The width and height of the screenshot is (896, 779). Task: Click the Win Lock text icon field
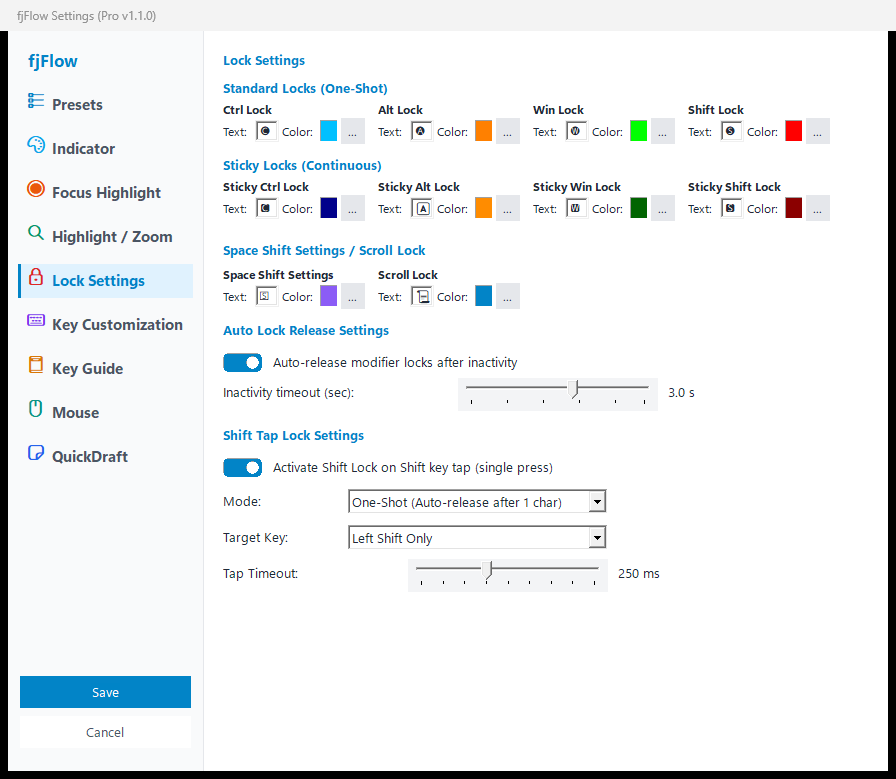coord(576,131)
